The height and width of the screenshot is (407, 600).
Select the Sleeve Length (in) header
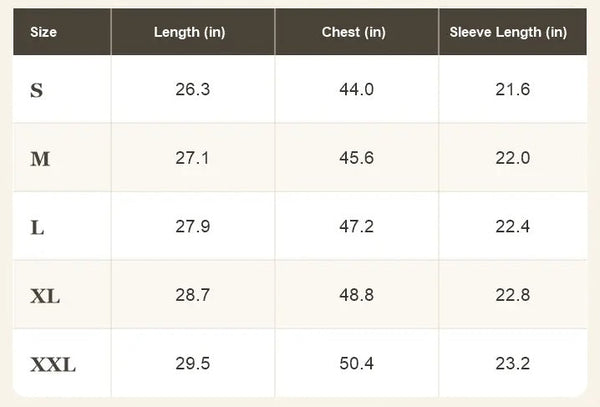pyautogui.click(x=508, y=32)
